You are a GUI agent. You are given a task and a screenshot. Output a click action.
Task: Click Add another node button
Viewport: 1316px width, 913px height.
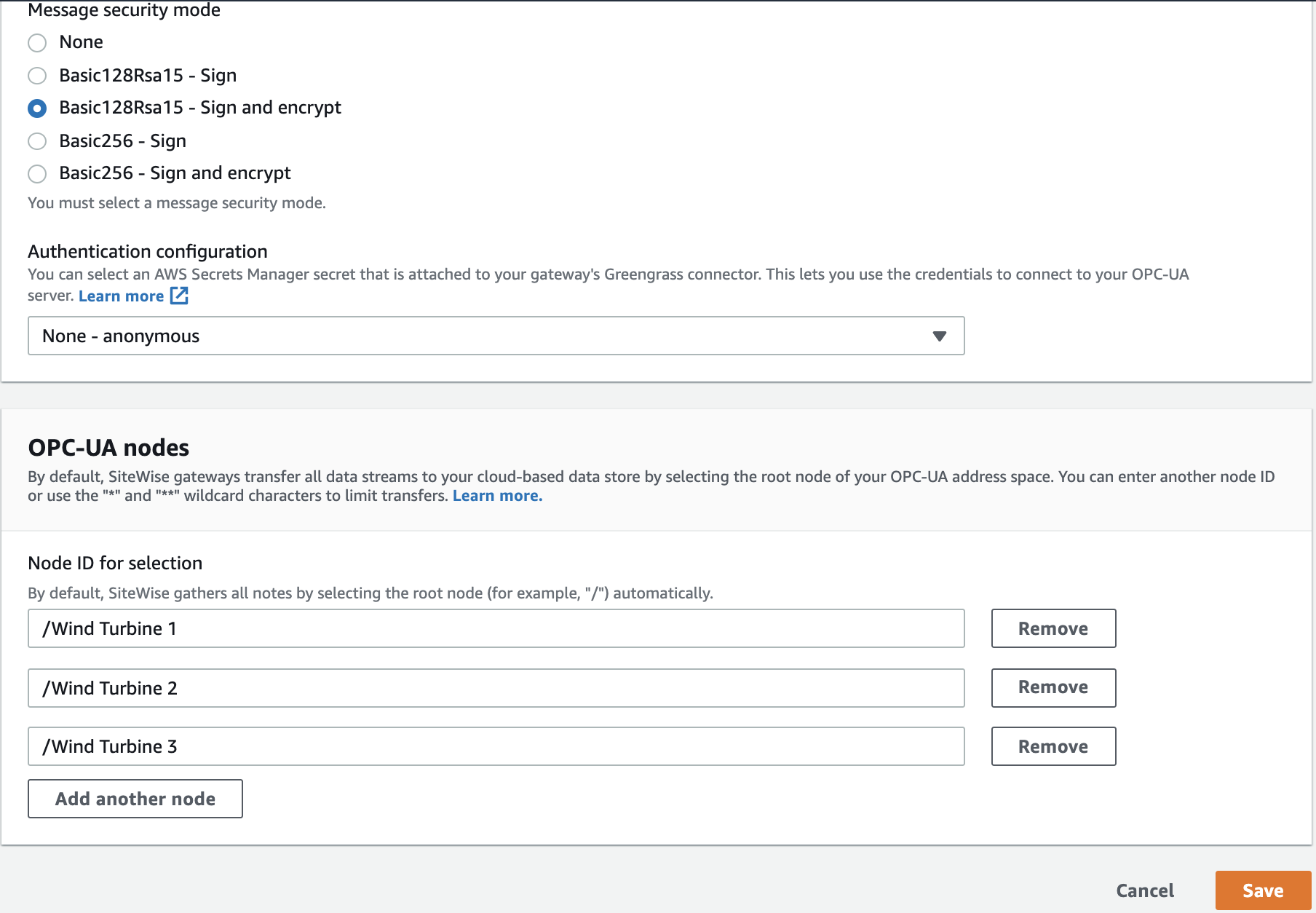pos(135,799)
